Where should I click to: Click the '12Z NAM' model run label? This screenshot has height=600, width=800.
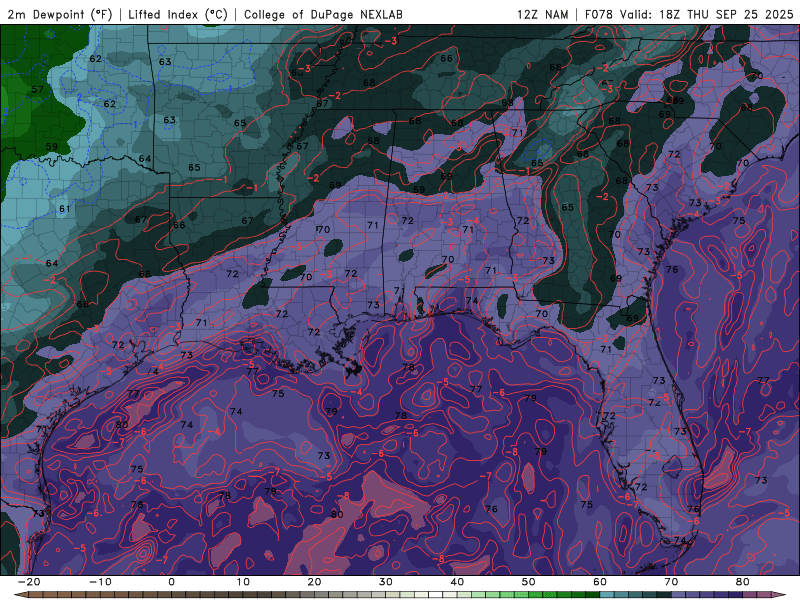[542, 14]
